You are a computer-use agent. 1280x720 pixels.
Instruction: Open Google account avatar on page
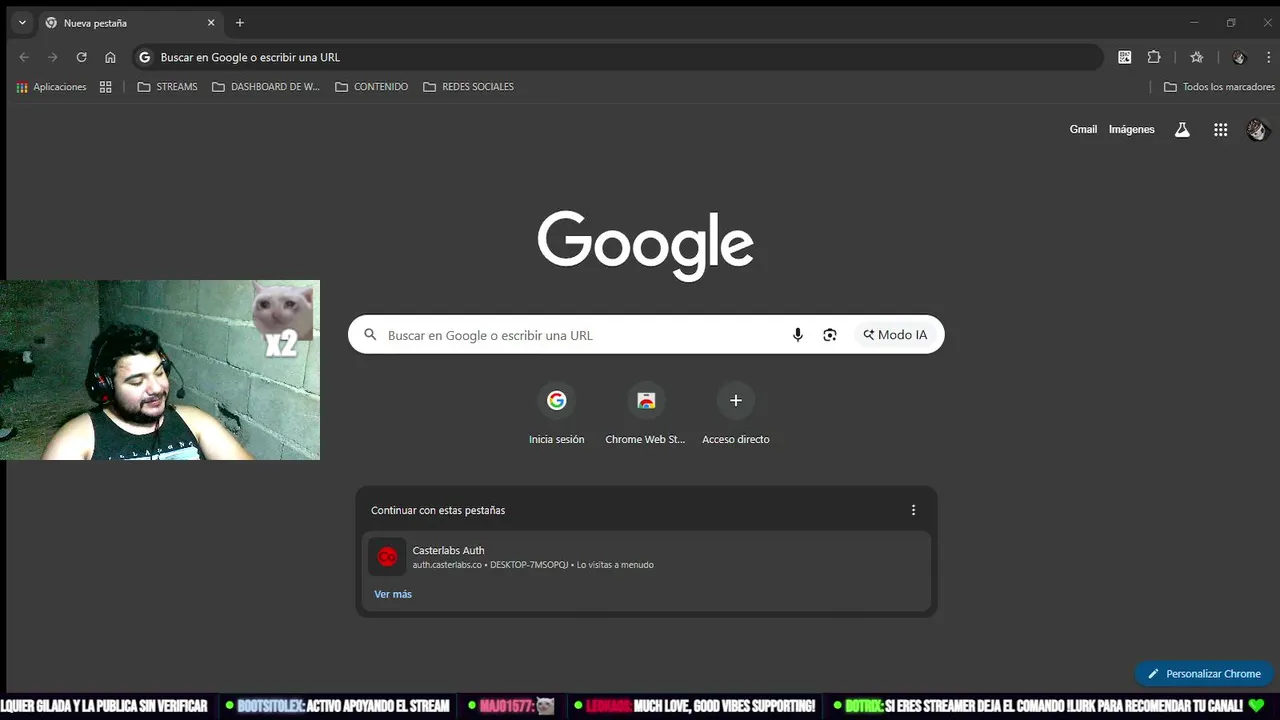(1258, 130)
